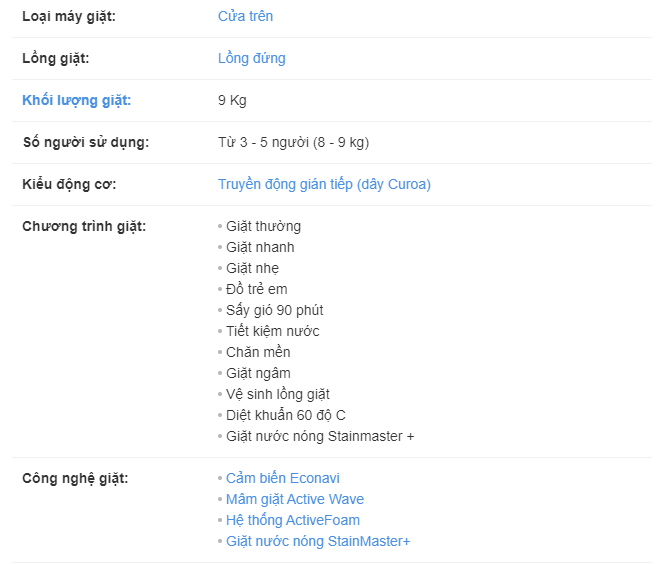Click the 'Loại máy giặt:' label
The image size is (669, 564).
(69, 17)
